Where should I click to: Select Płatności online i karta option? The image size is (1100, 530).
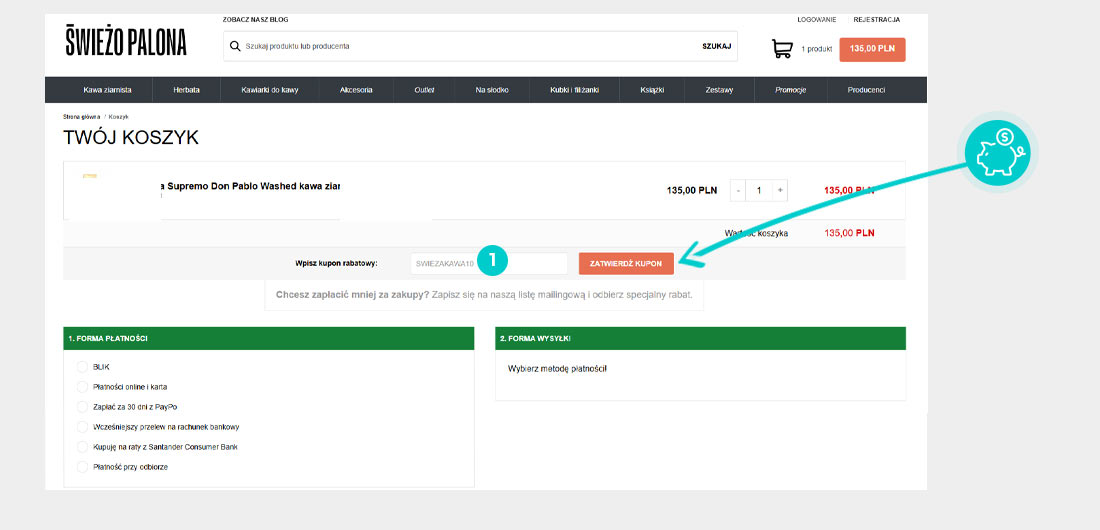(83, 387)
